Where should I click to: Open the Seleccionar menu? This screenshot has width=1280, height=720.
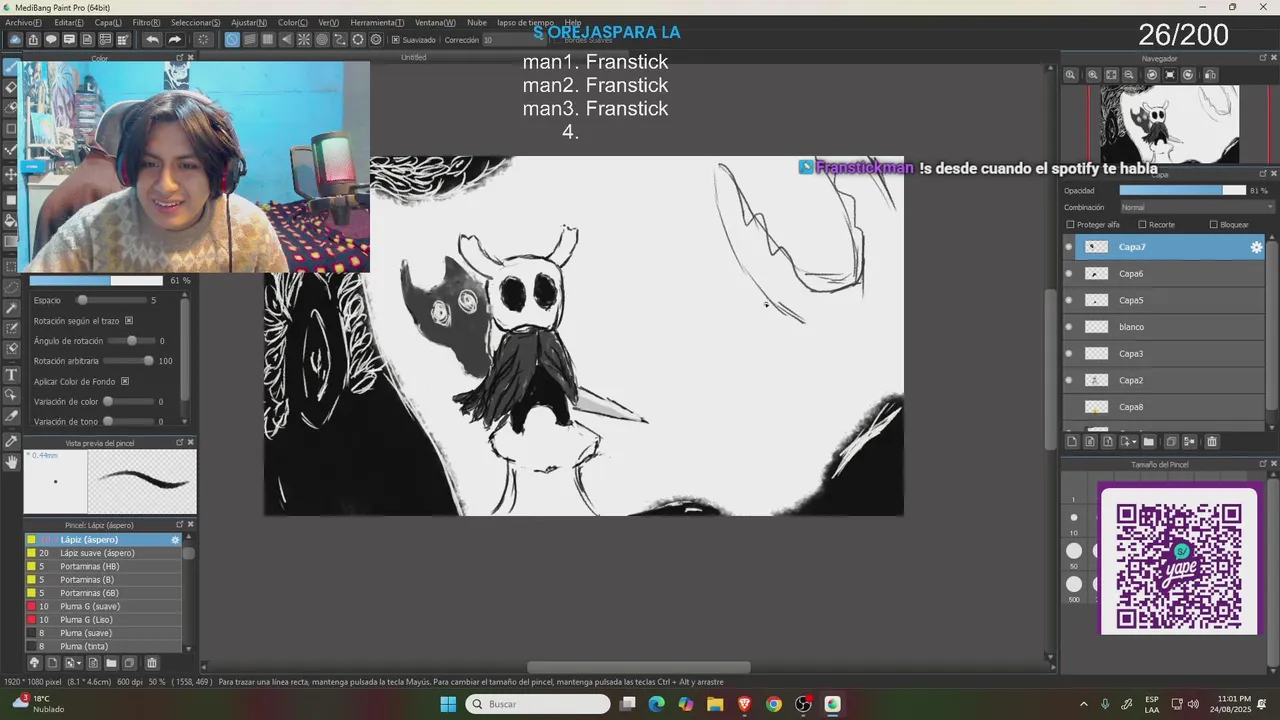coord(196,22)
